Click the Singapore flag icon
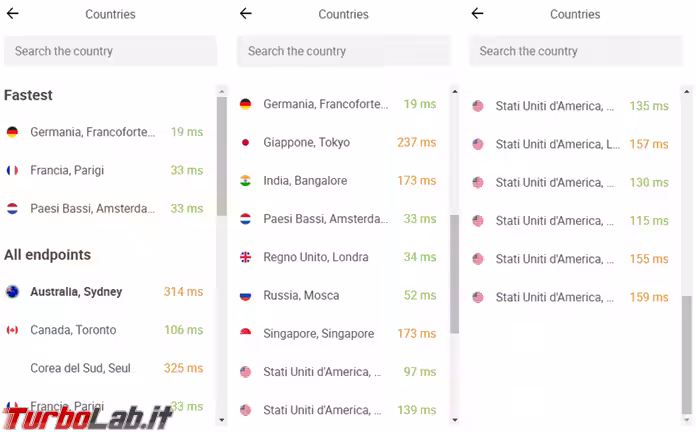Image resolution: width=696 pixels, height=432 pixels. (245, 334)
